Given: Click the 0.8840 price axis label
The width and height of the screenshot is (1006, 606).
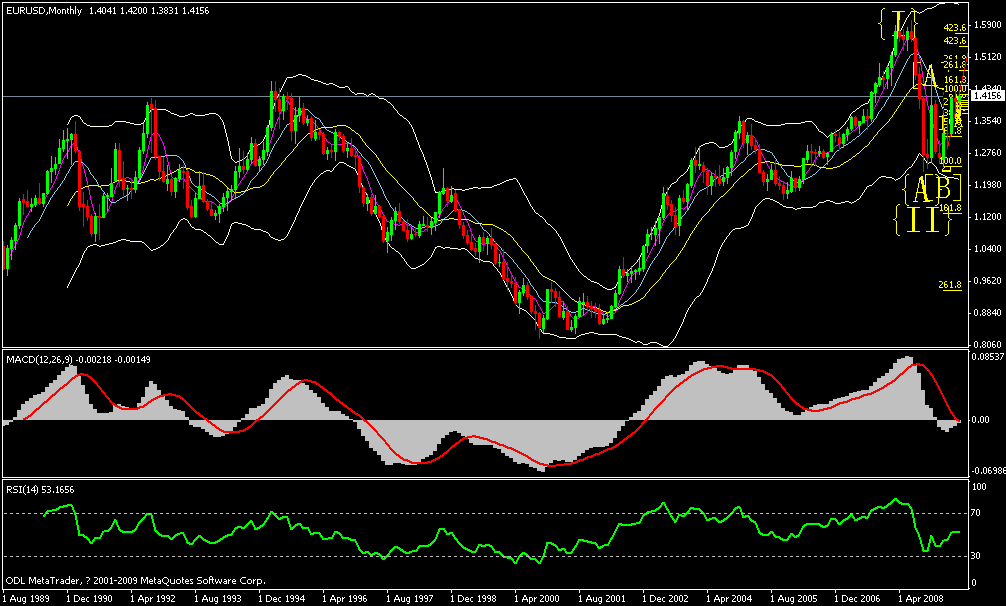Looking at the screenshot, I should 987,313.
